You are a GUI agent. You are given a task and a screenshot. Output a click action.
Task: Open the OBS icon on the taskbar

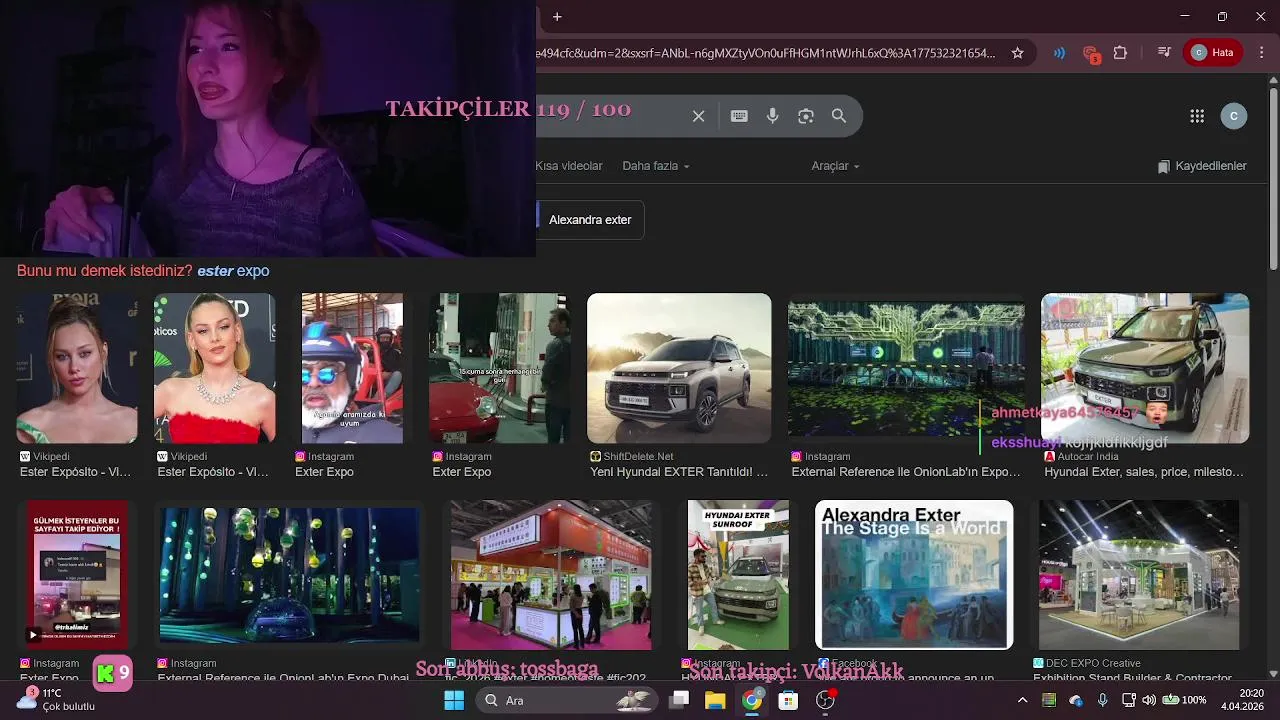point(825,700)
